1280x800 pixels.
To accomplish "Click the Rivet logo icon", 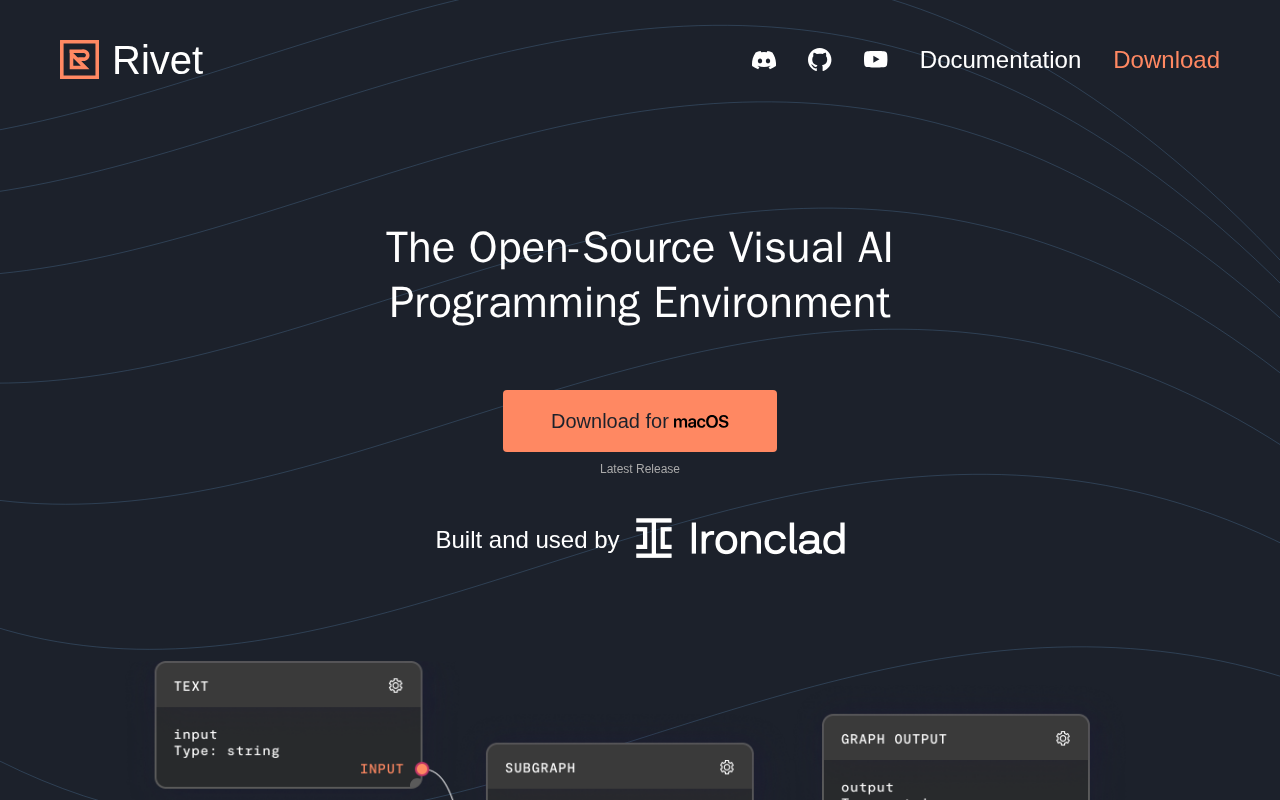I will (79, 59).
